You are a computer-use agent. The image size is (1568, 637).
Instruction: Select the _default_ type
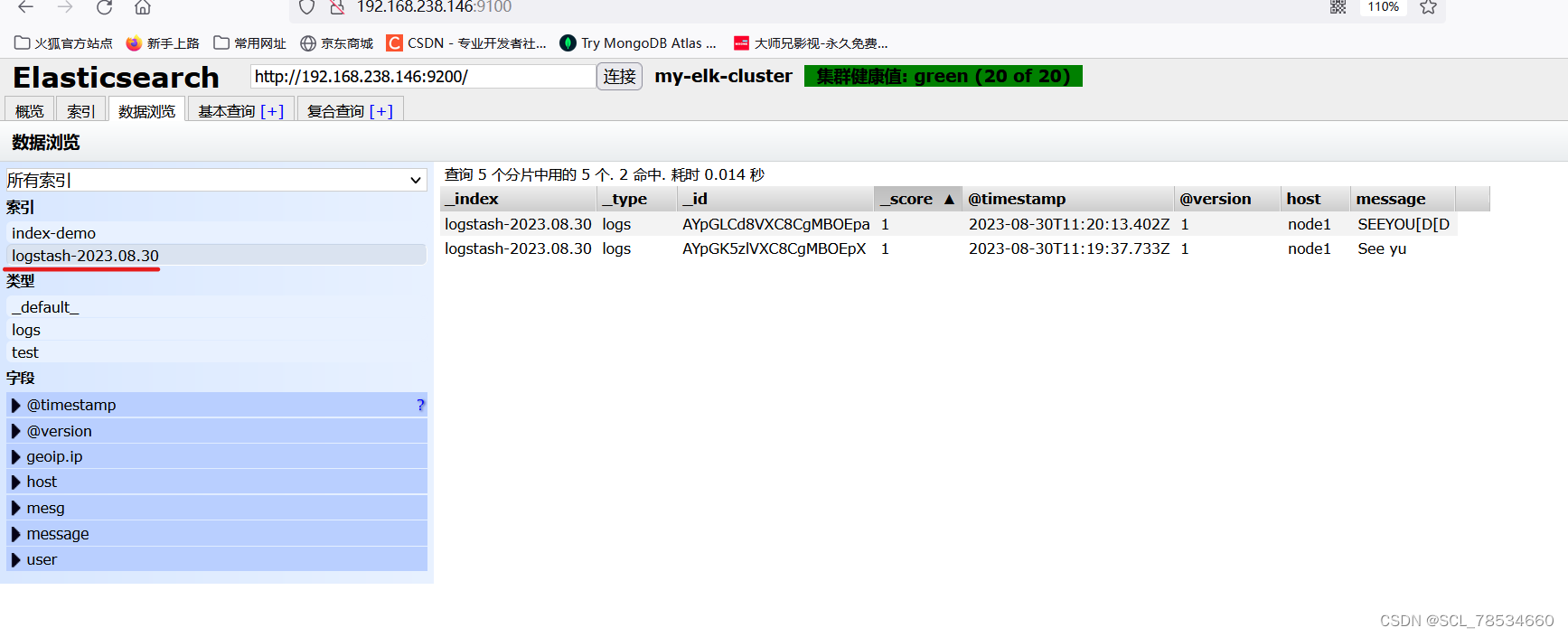(x=216, y=307)
